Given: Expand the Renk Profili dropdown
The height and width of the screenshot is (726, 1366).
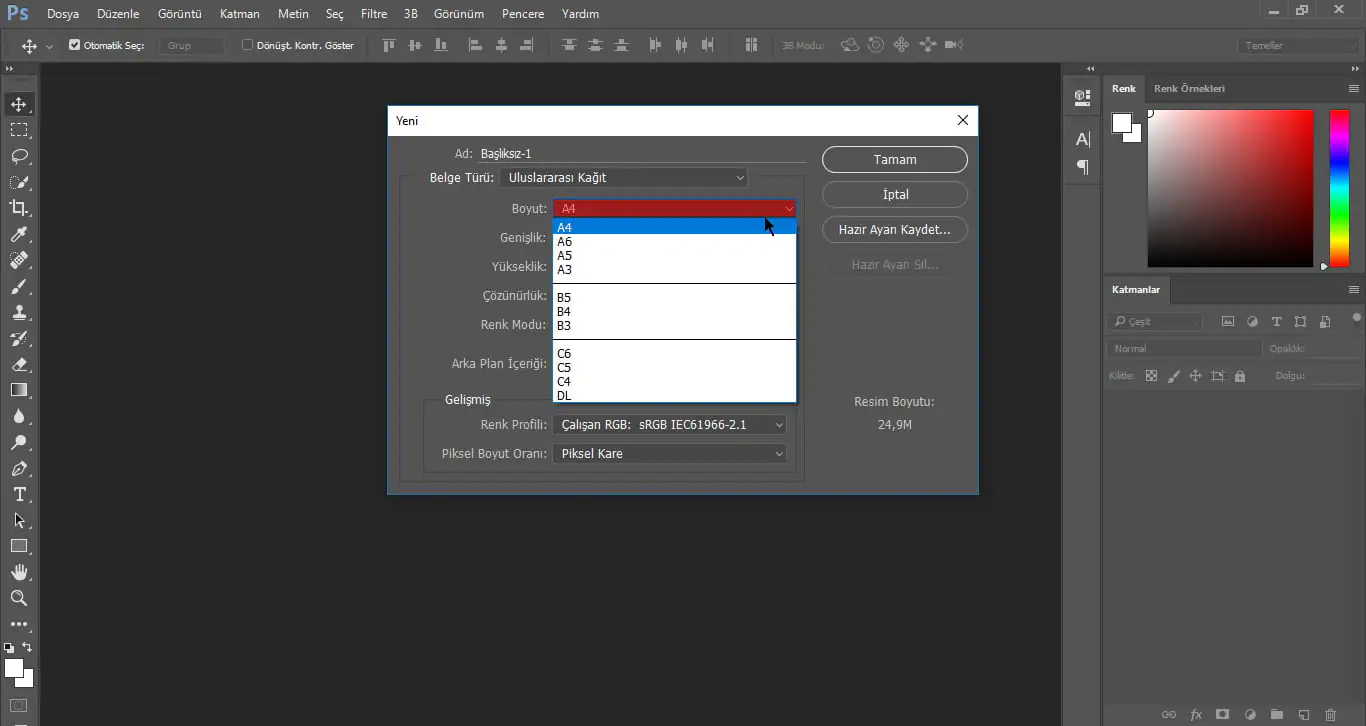Looking at the screenshot, I should [x=669, y=425].
